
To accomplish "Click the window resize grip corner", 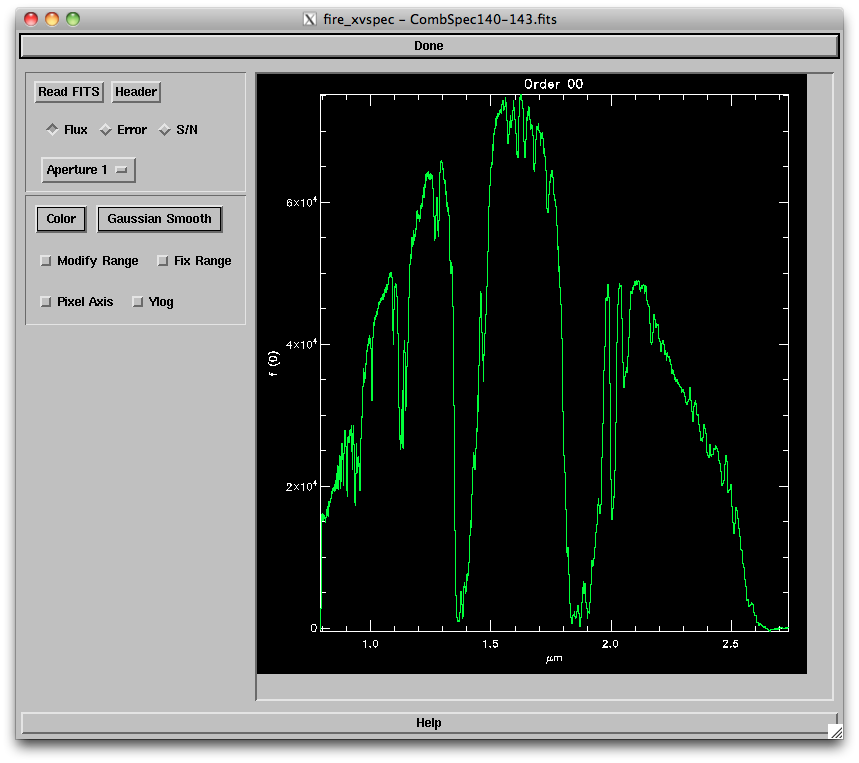I will click(x=835, y=732).
